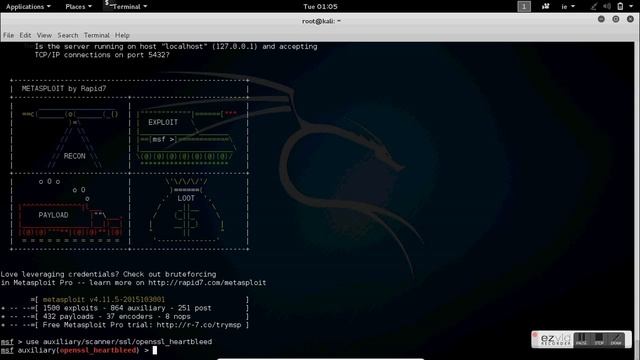Click the red 'openssl_heartbleed' module name

point(98,350)
